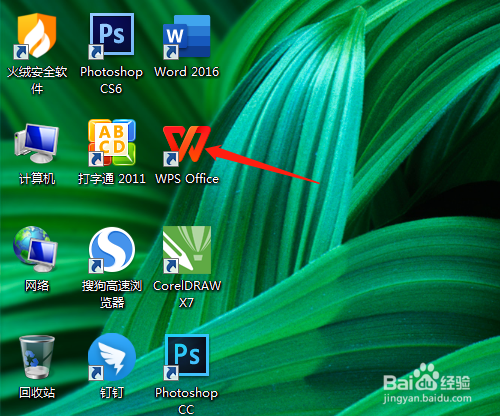Open the 火绒安全软件 (Huorong Security) desktop shortcut icon
The height and width of the screenshot is (416, 500).
point(35,36)
